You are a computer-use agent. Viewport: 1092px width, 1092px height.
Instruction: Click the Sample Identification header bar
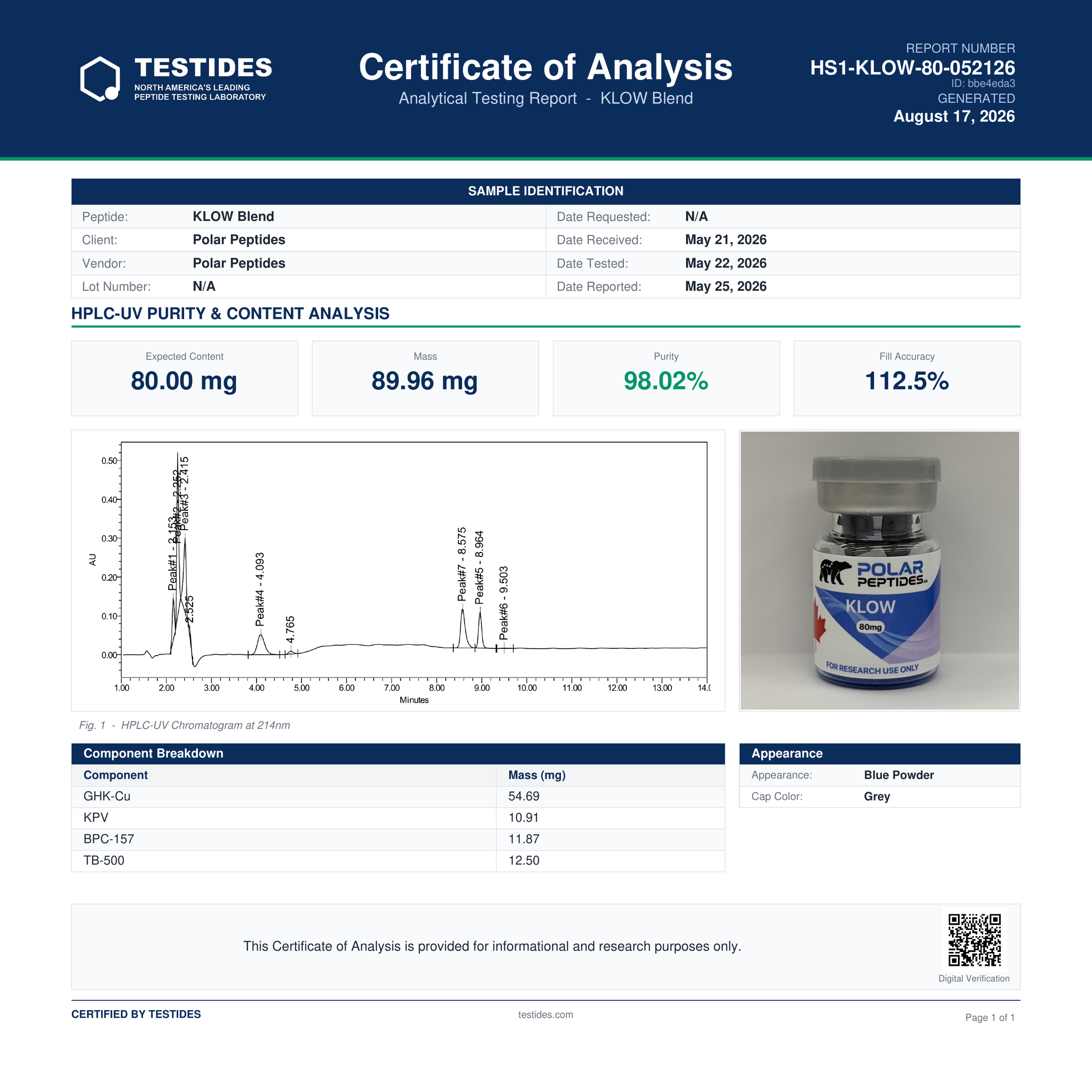click(546, 191)
